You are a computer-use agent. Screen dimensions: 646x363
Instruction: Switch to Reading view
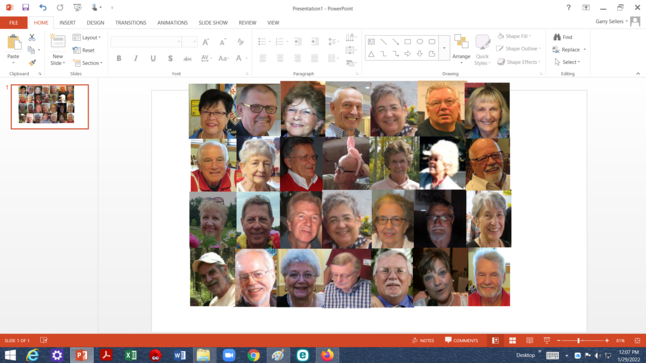click(529, 340)
